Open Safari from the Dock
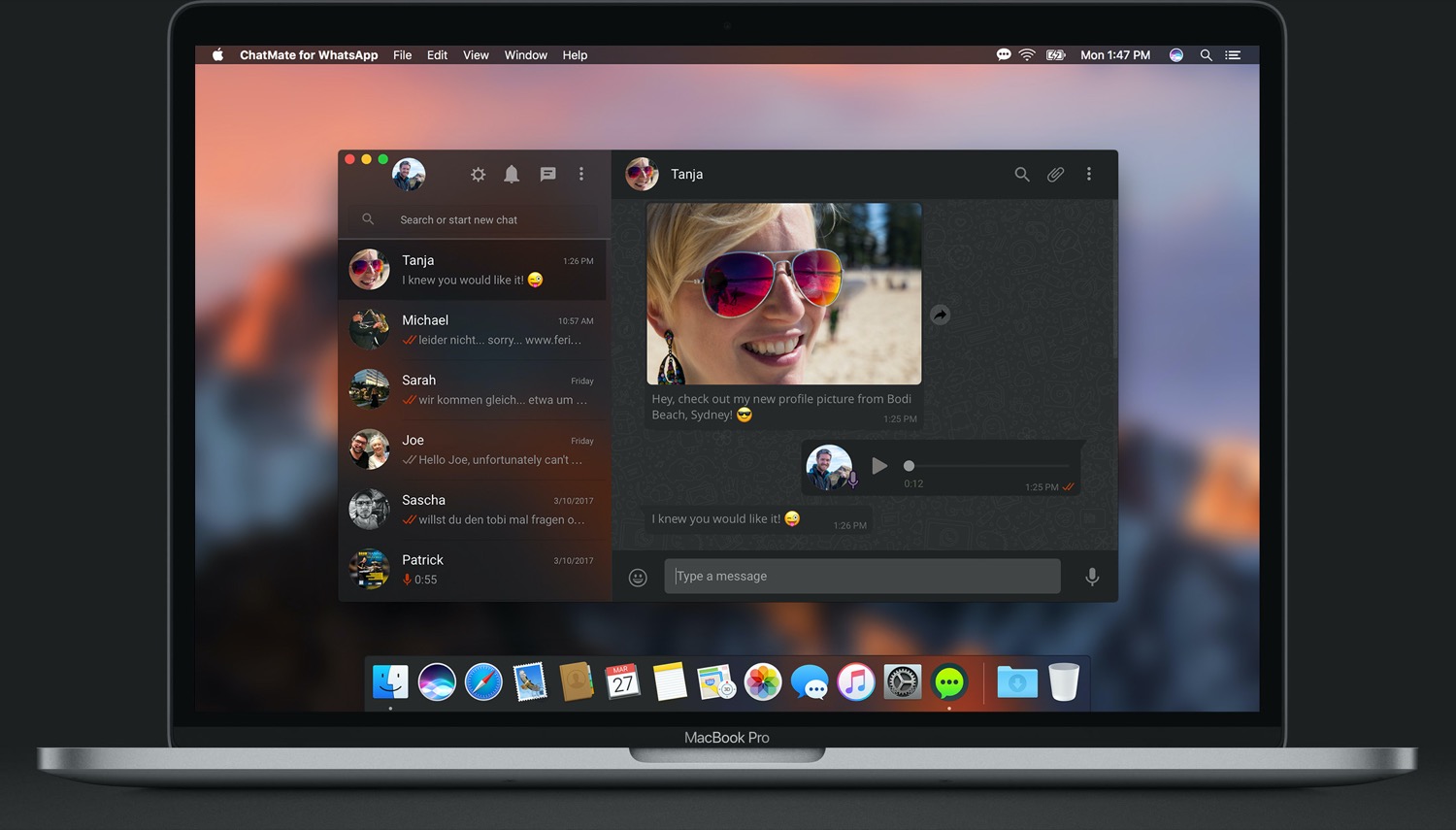This screenshot has height=830, width=1456. click(x=483, y=682)
